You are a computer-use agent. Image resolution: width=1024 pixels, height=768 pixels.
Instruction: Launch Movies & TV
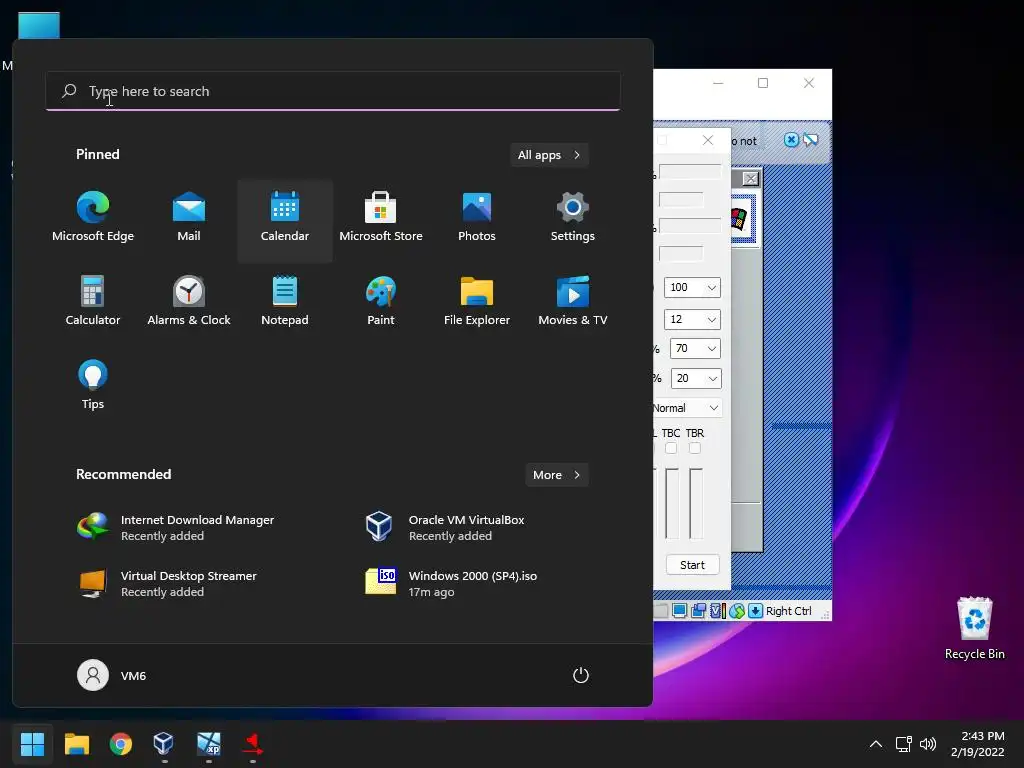(573, 302)
